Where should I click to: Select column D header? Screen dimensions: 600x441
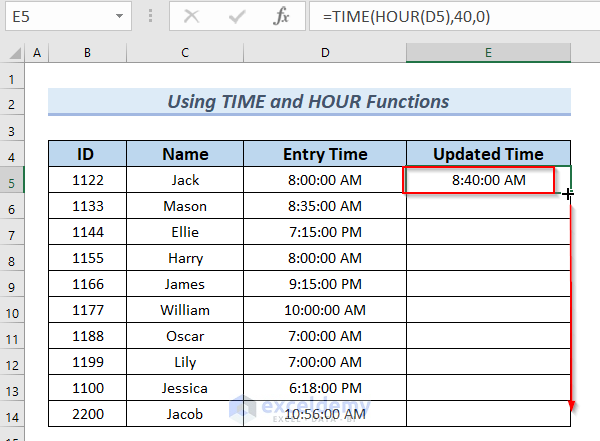(x=325, y=53)
